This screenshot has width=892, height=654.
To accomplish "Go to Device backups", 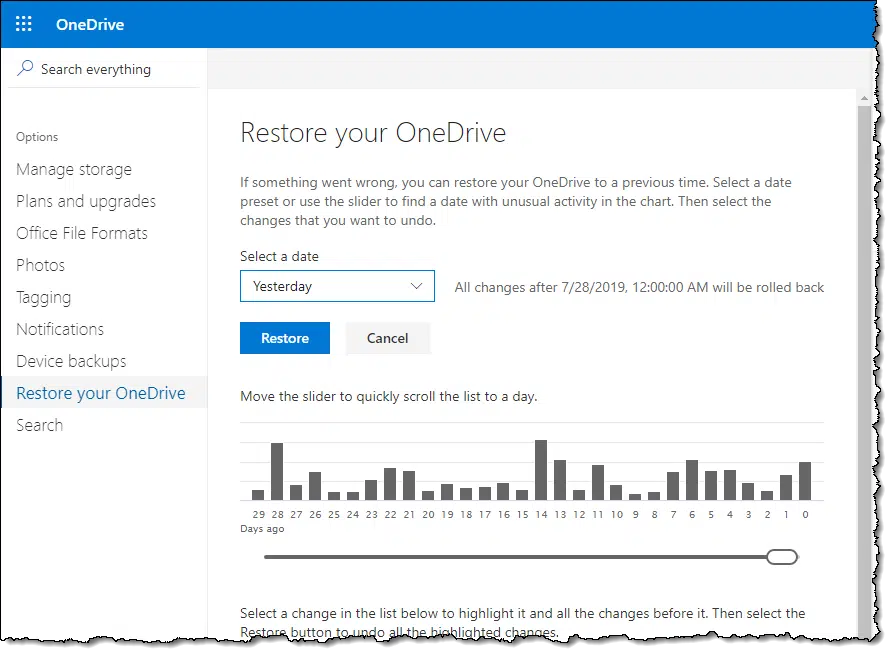I will [71, 361].
